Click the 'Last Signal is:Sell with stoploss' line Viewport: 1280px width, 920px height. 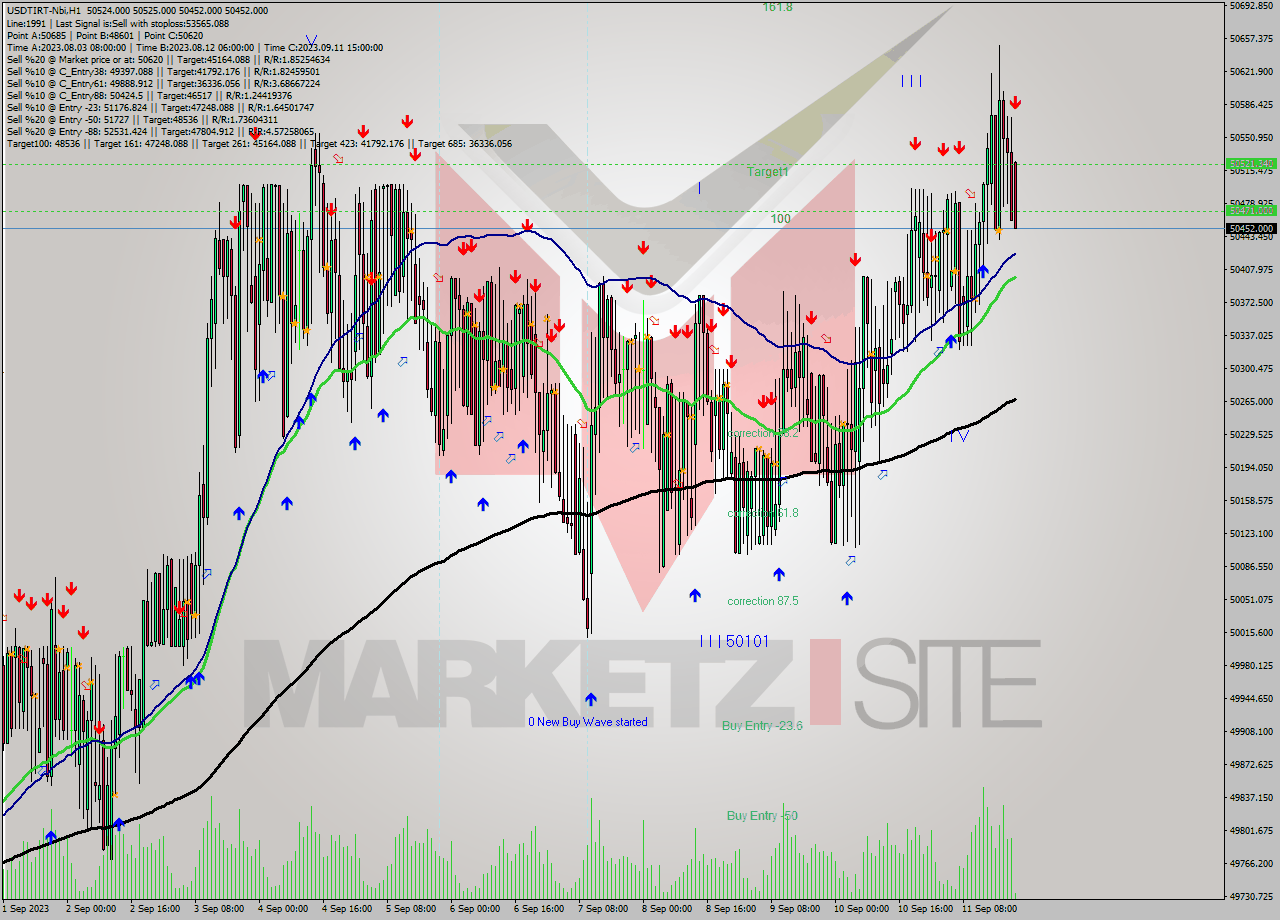coord(143,23)
